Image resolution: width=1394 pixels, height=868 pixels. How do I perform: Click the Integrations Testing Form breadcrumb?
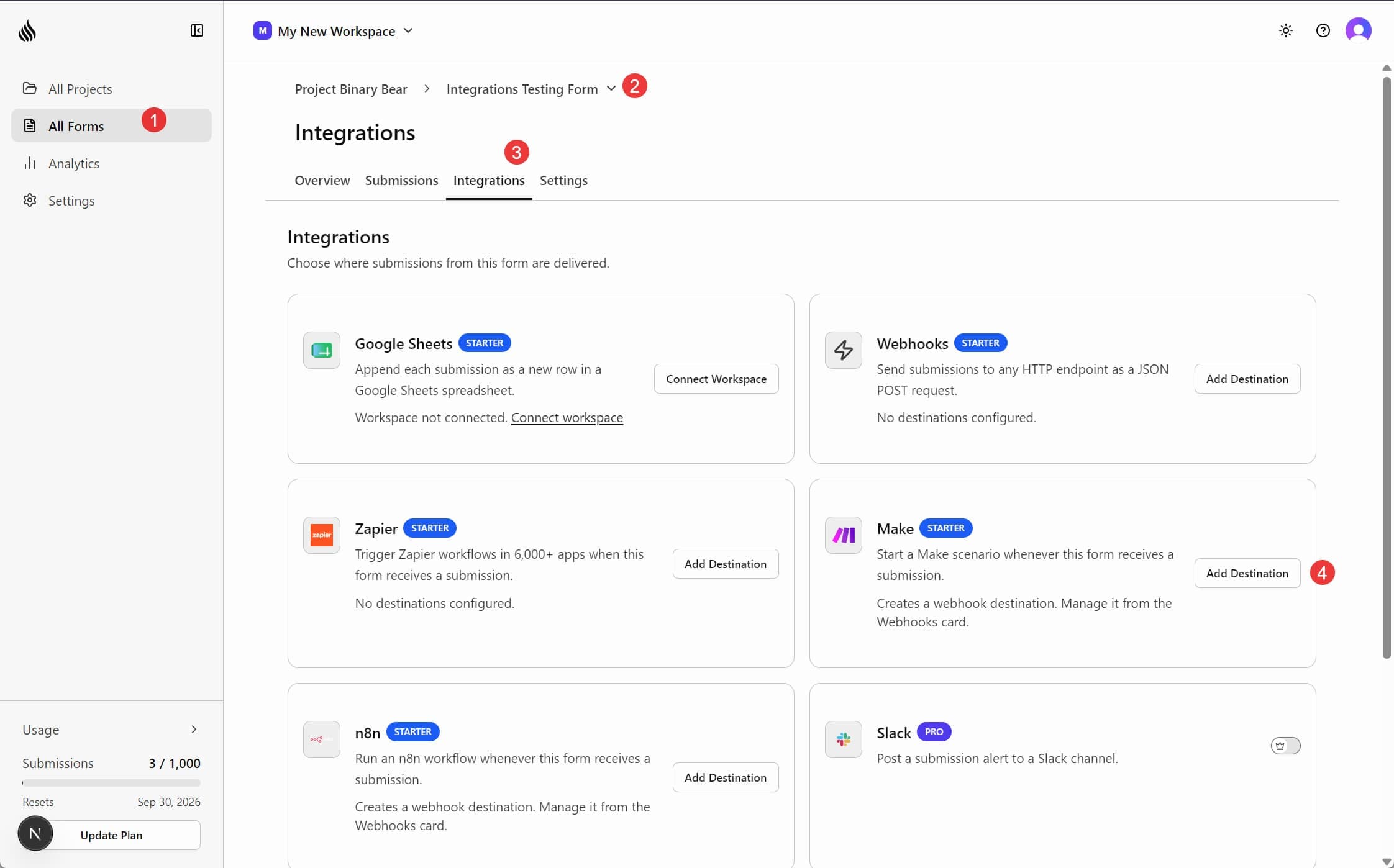point(522,89)
